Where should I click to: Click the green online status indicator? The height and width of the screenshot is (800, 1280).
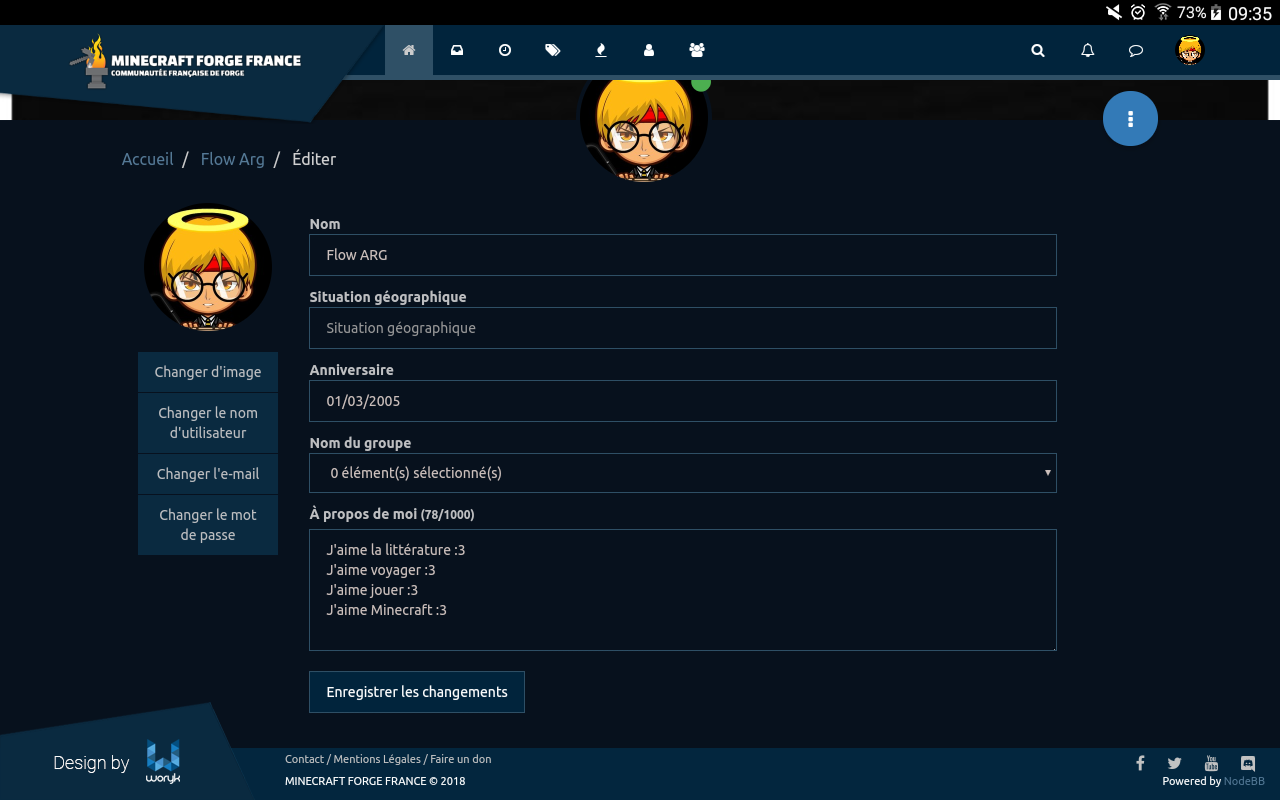701,84
